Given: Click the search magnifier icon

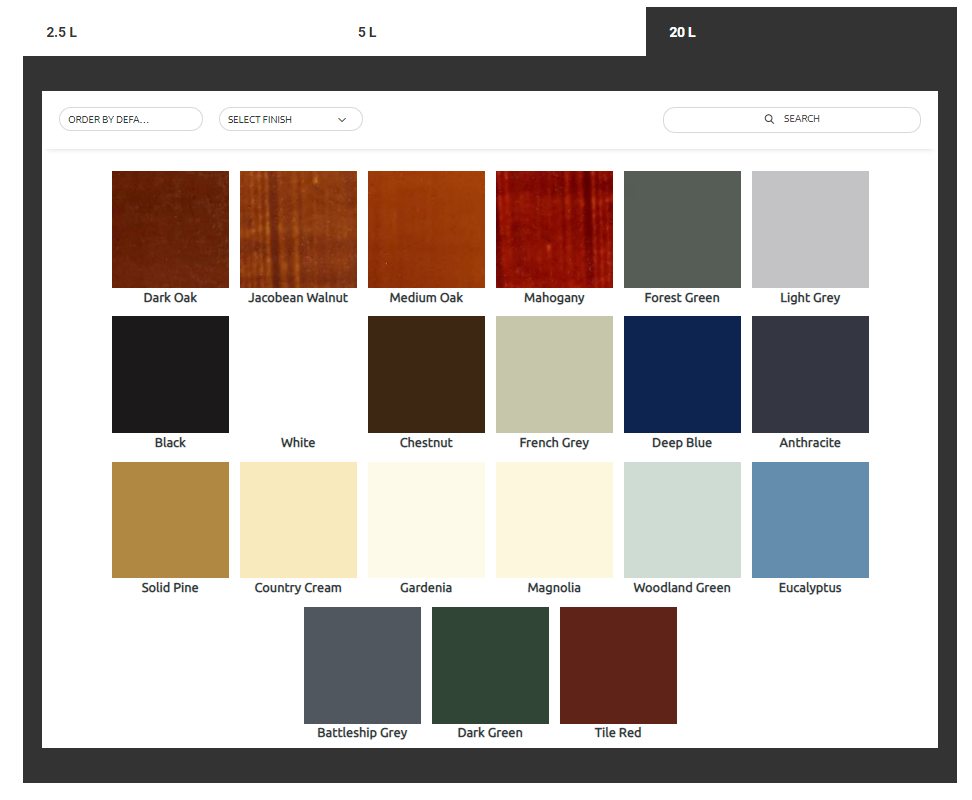Looking at the screenshot, I should point(770,119).
